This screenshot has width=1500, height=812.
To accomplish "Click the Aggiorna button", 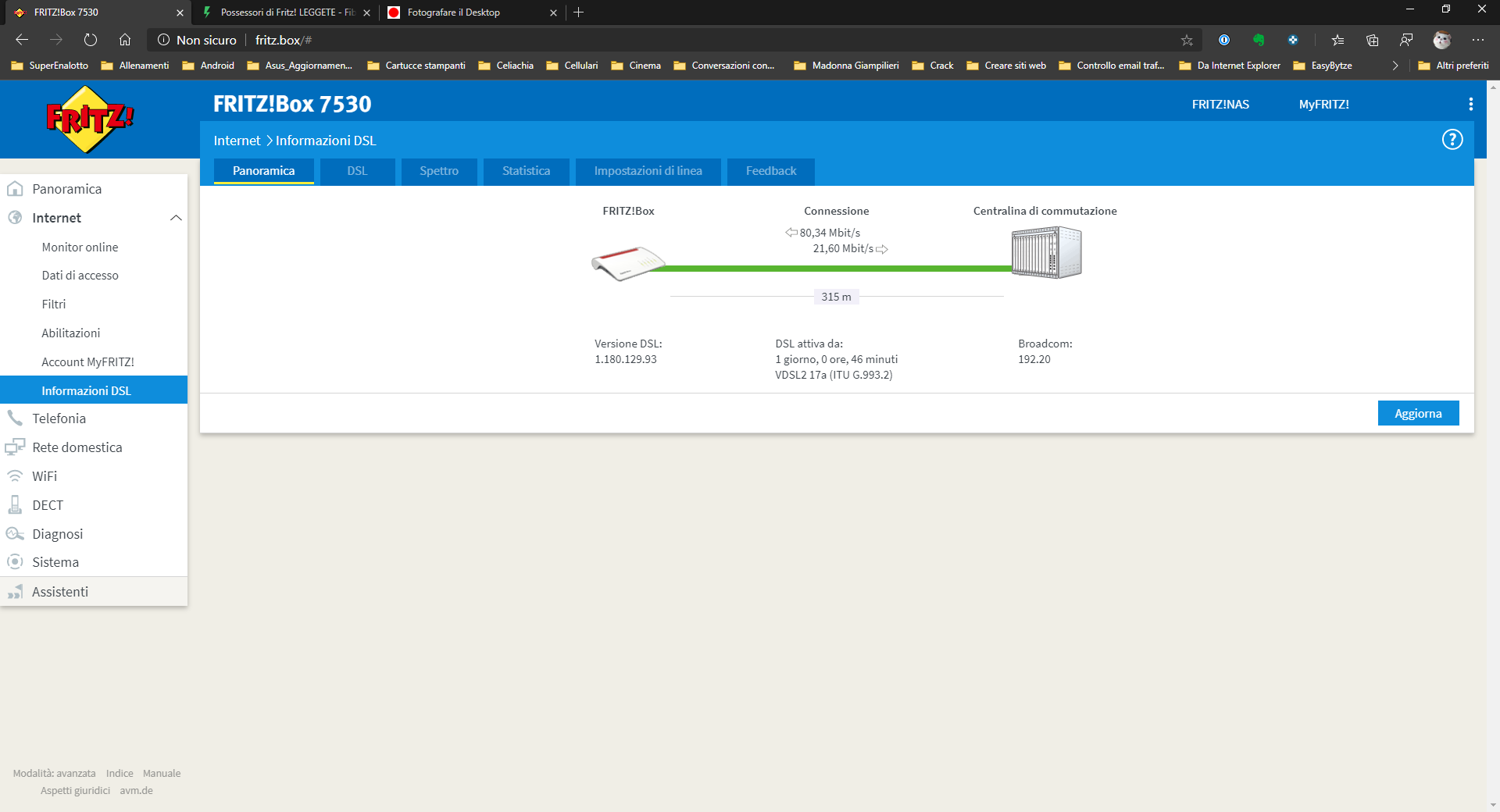I will [x=1417, y=414].
